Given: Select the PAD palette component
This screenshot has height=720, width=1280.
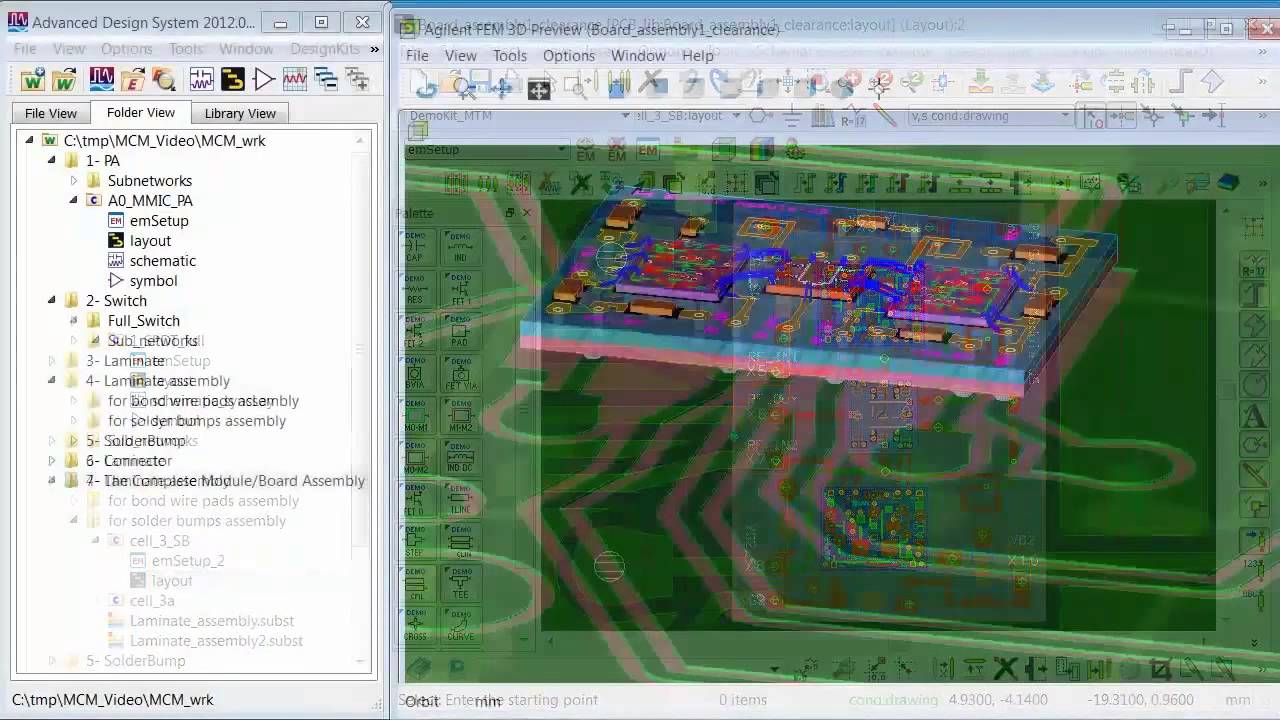Looking at the screenshot, I should 460,333.
